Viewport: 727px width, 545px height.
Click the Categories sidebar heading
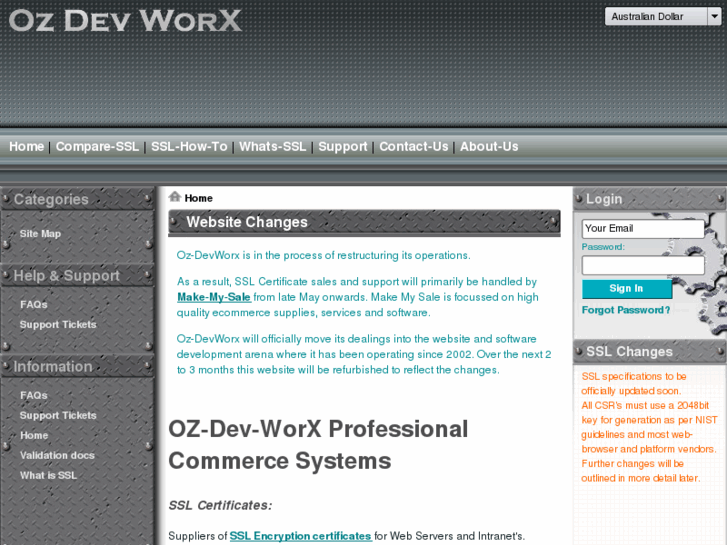[x=51, y=199]
